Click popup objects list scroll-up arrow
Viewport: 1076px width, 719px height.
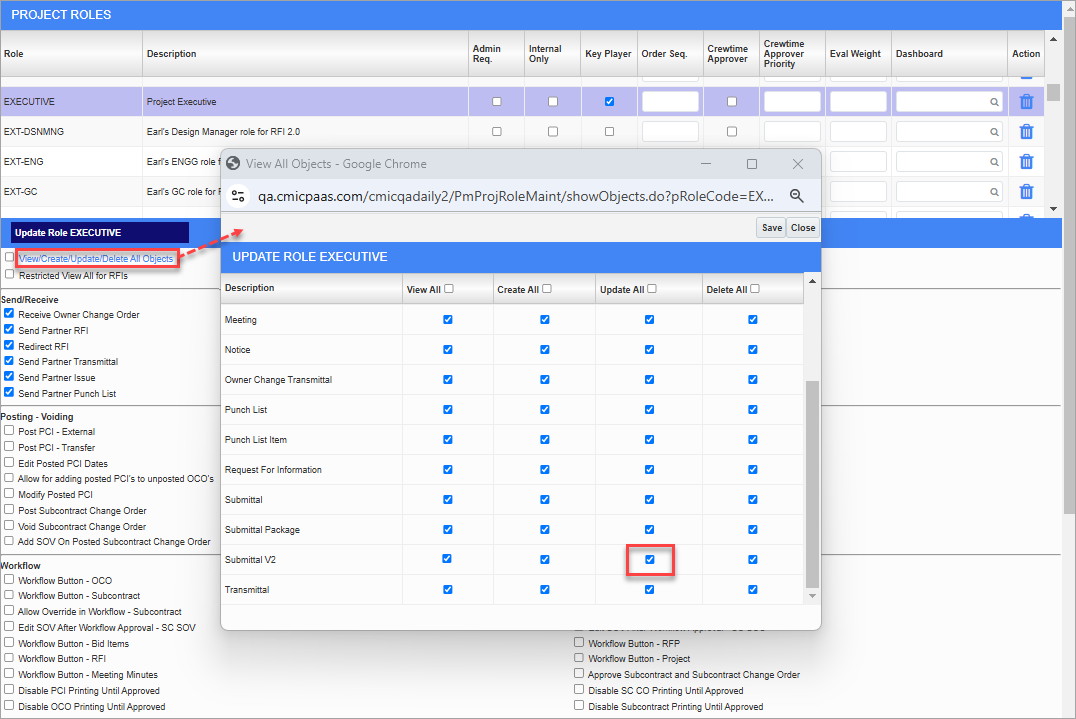tap(812, 281)
